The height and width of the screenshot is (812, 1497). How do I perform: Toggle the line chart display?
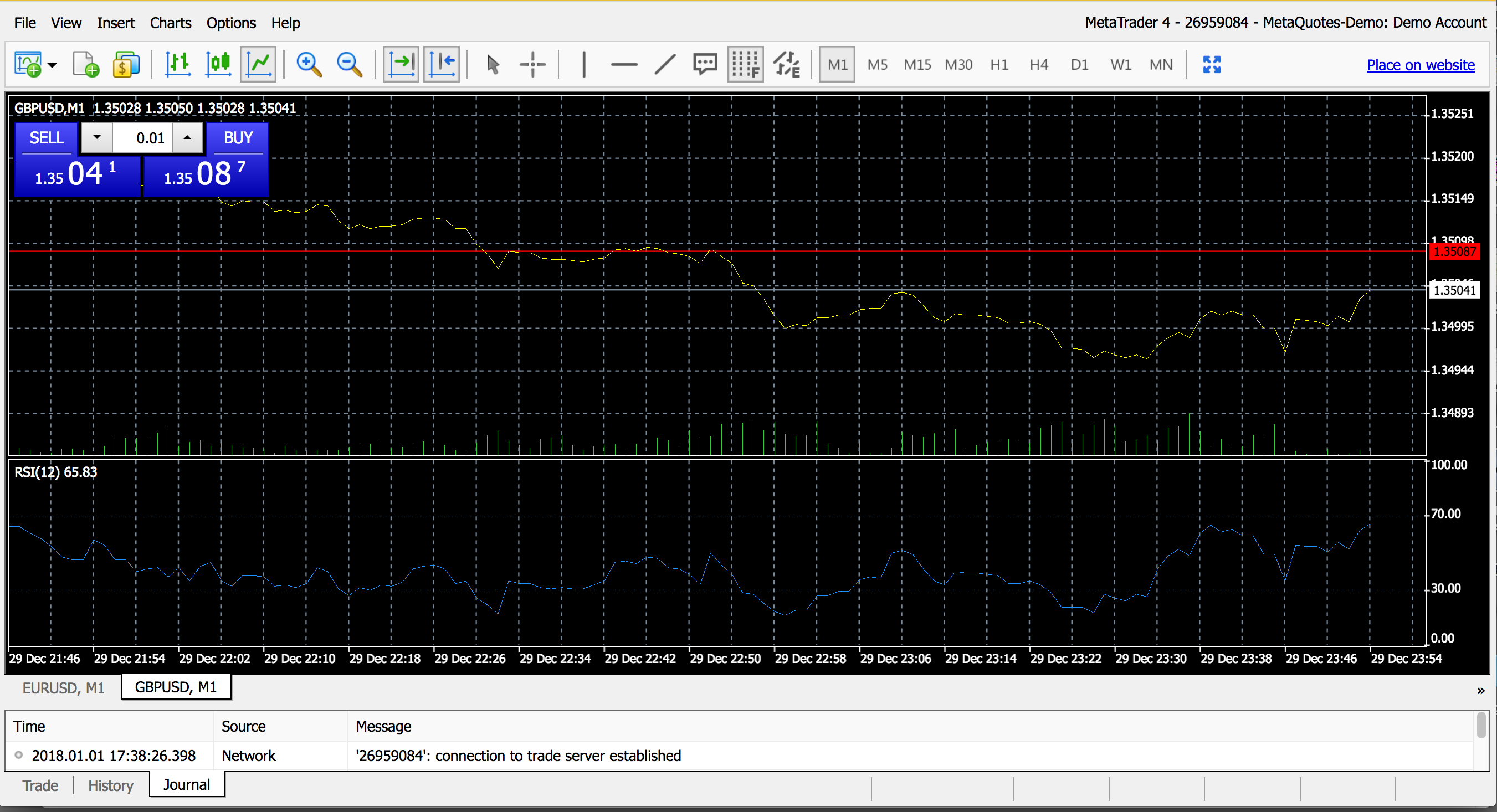click(x=258, y=64)
